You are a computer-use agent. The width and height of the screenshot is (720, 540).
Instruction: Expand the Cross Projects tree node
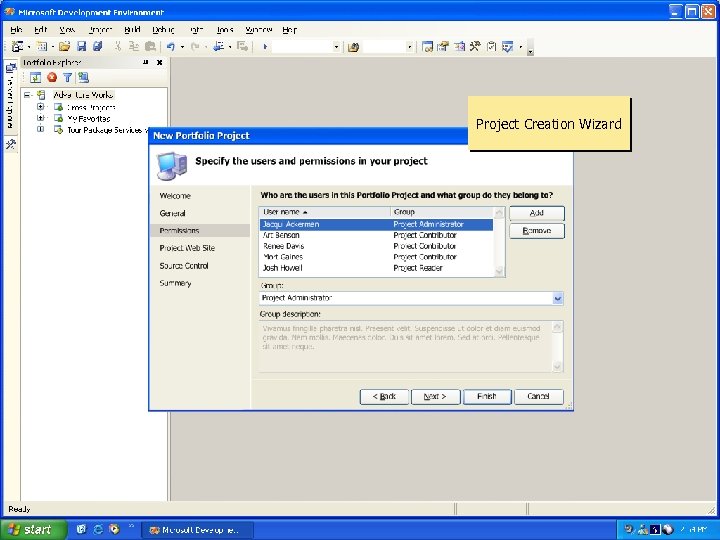tap(40, 107)
